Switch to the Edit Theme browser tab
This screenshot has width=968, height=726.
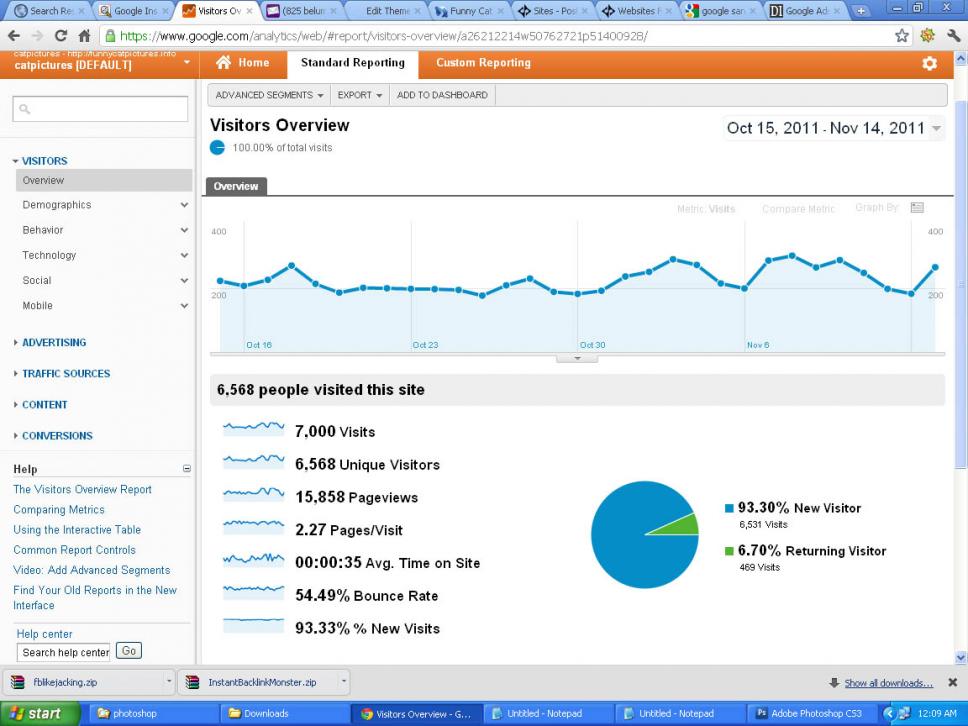pos(387,11)
